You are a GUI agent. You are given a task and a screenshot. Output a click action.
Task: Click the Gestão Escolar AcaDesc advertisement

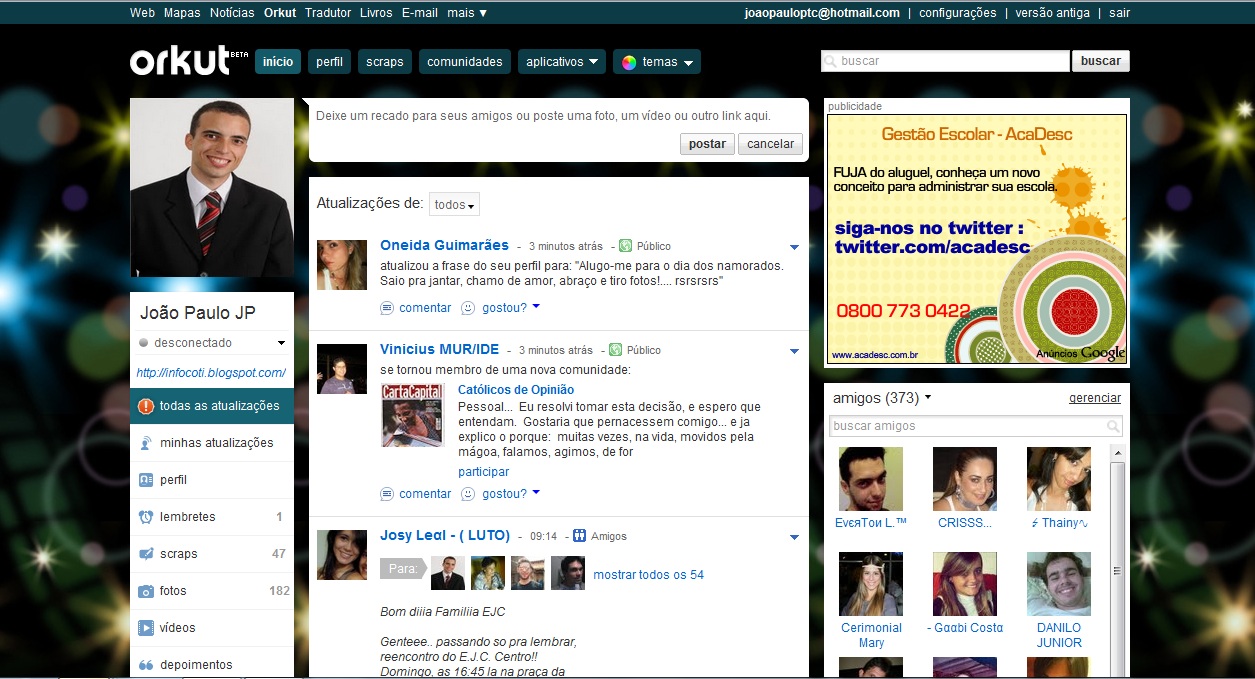pyautogui.click(x=976, y=239)
